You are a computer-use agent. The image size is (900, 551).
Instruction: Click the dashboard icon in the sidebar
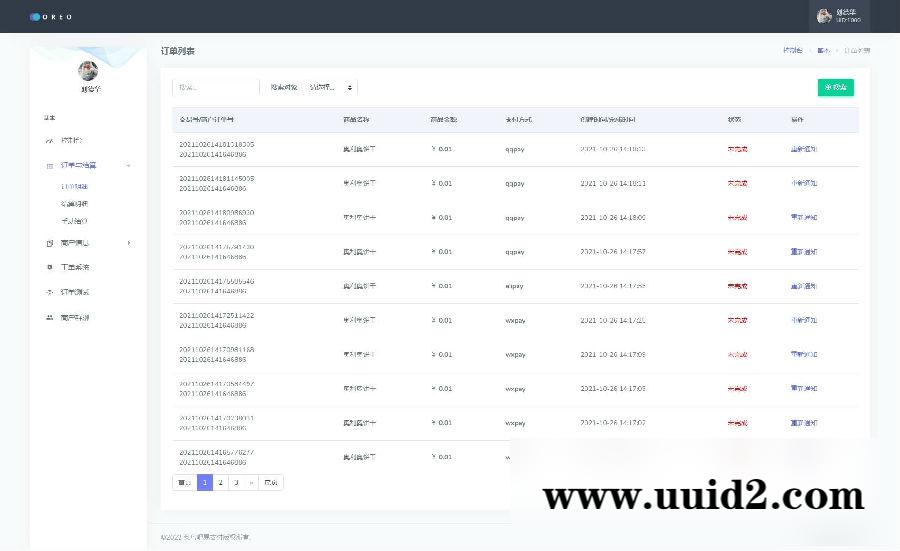49,141
